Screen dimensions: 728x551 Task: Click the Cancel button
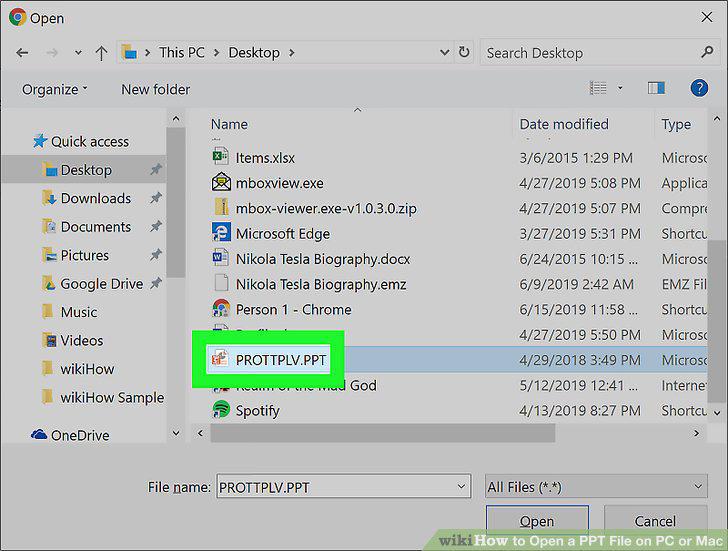point(655,521)
